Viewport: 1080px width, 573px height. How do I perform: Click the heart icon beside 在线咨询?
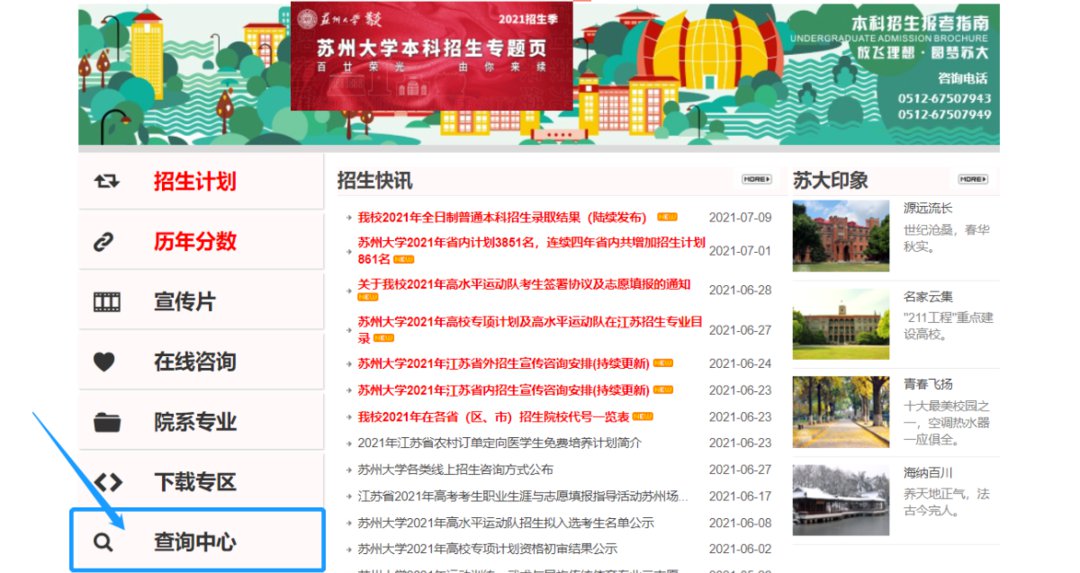coord(105,362)
